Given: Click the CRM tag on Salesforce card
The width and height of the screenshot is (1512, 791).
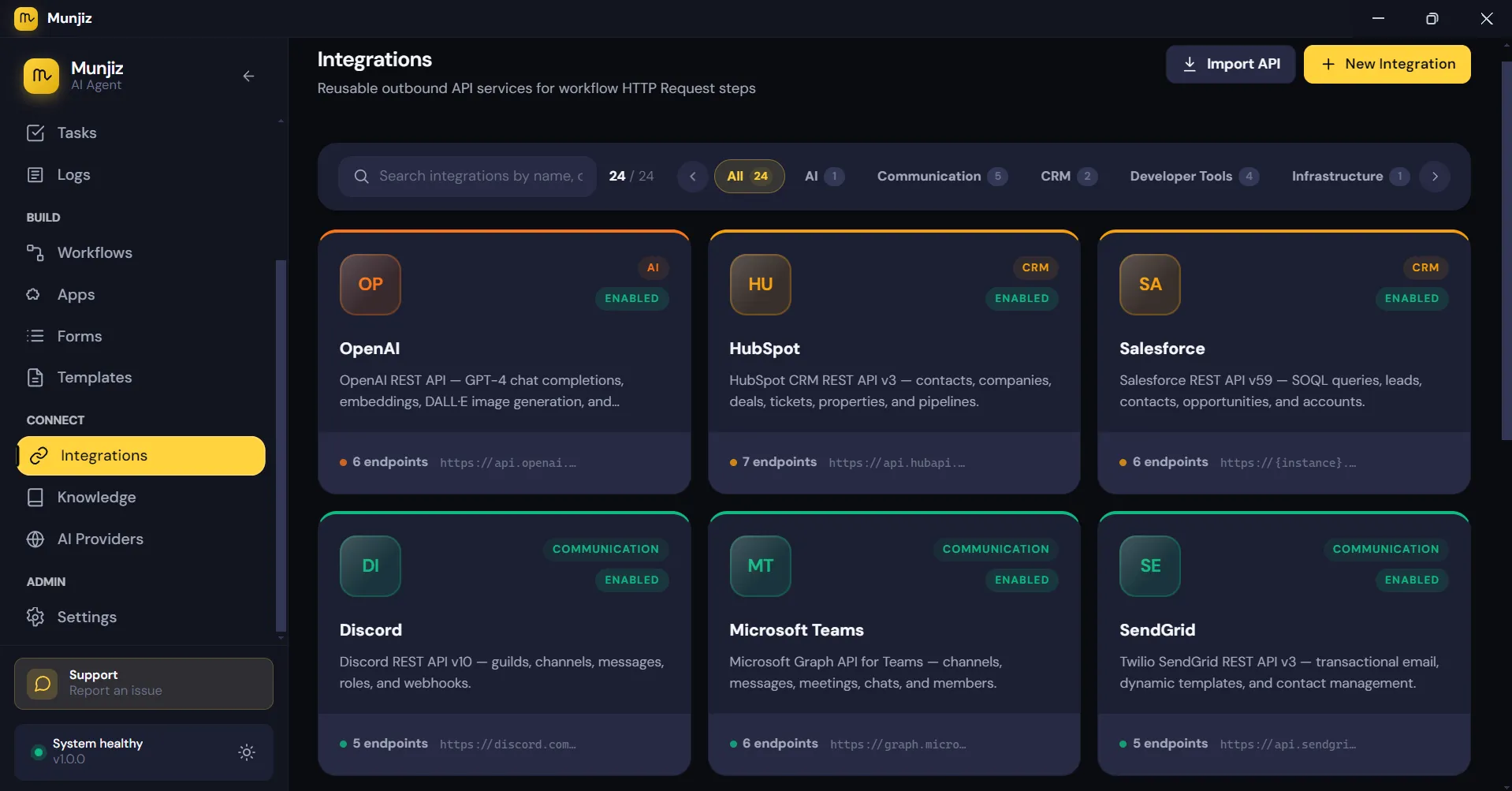Looking at the screenshot, I should point(1425,267).
